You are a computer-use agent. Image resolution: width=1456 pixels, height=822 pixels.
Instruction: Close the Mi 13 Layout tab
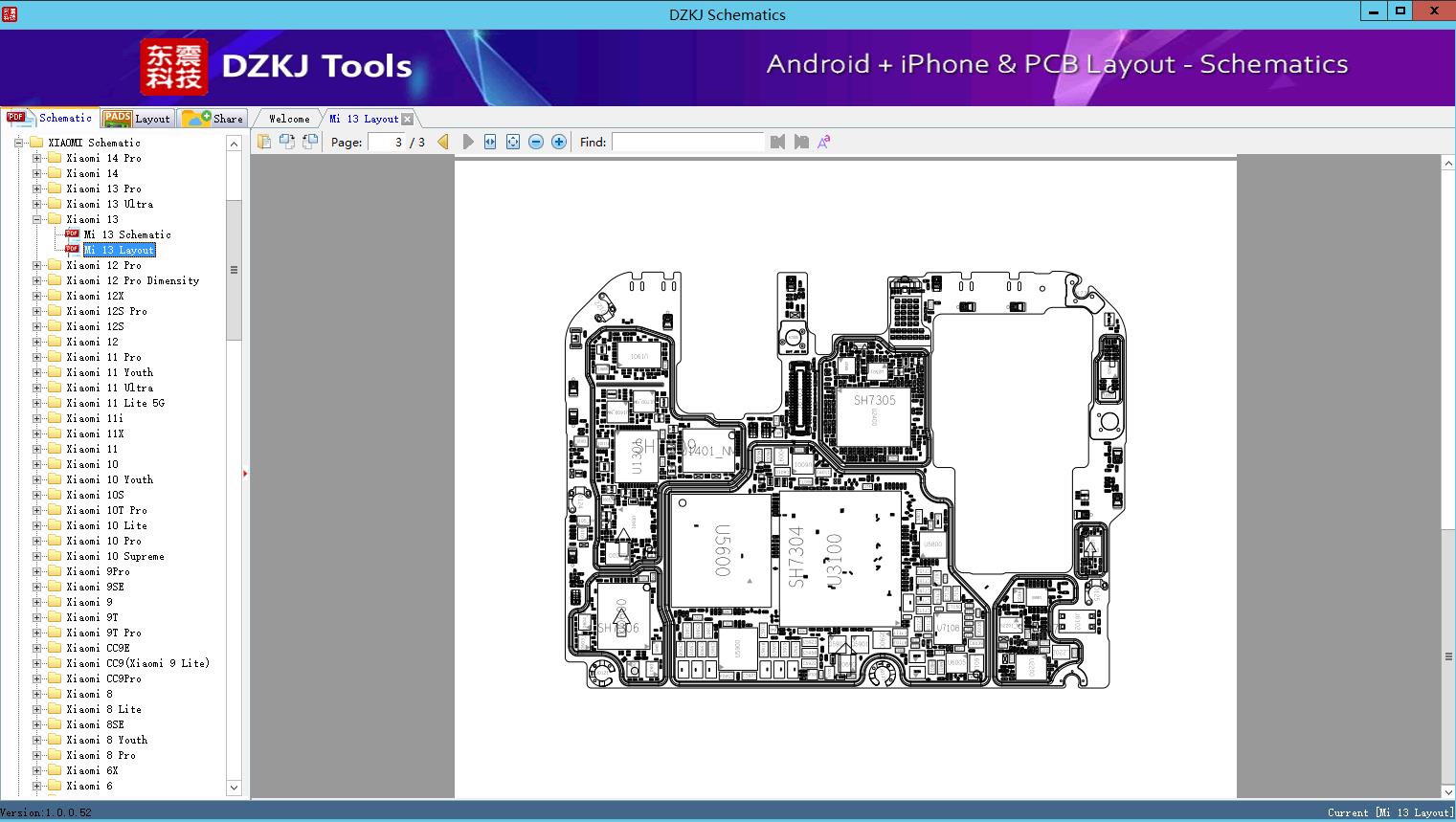[x=407, y=119]
